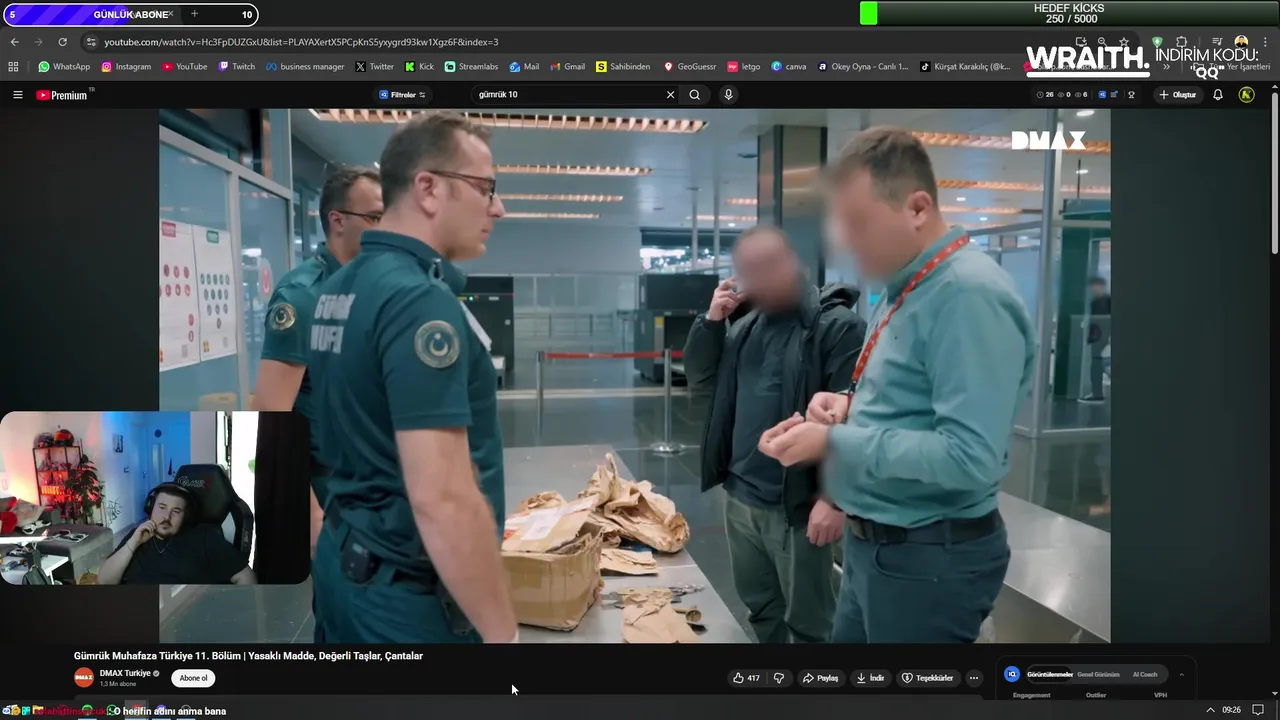Open the Gmail bookmark

pos(567,67)
